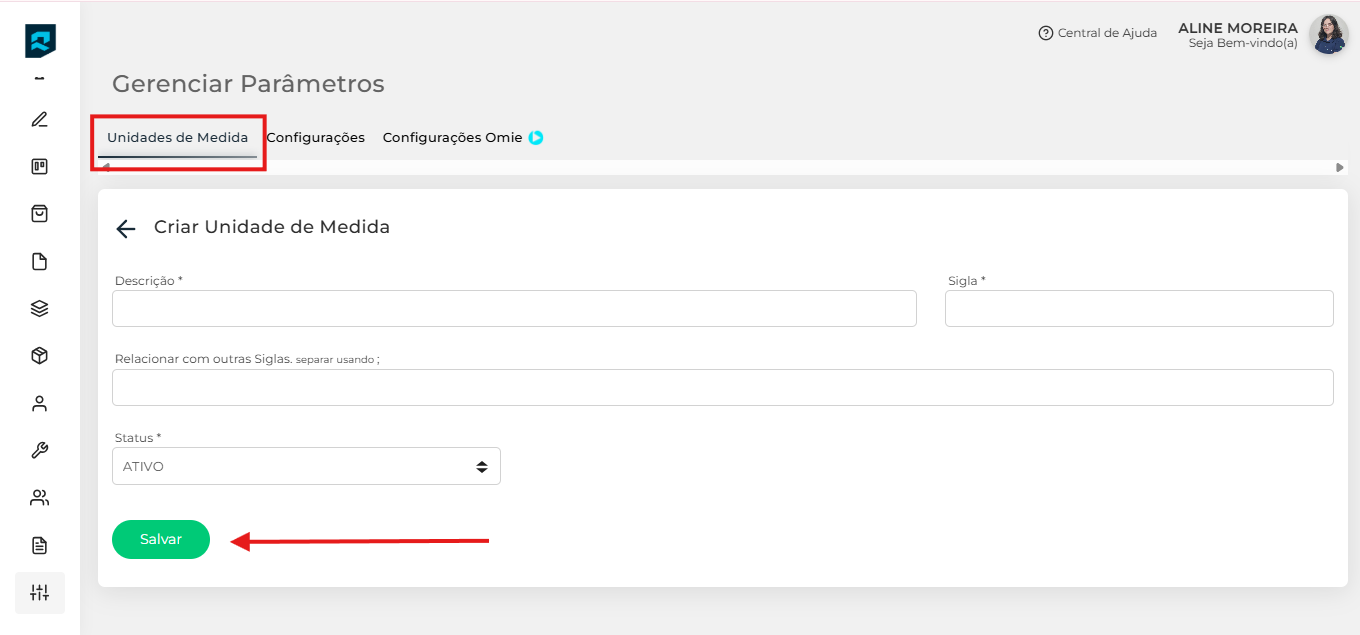Viewport: 1360px width, 635px height.
Task: Click the blank document icon in sidebar
Action: (40, 262)
